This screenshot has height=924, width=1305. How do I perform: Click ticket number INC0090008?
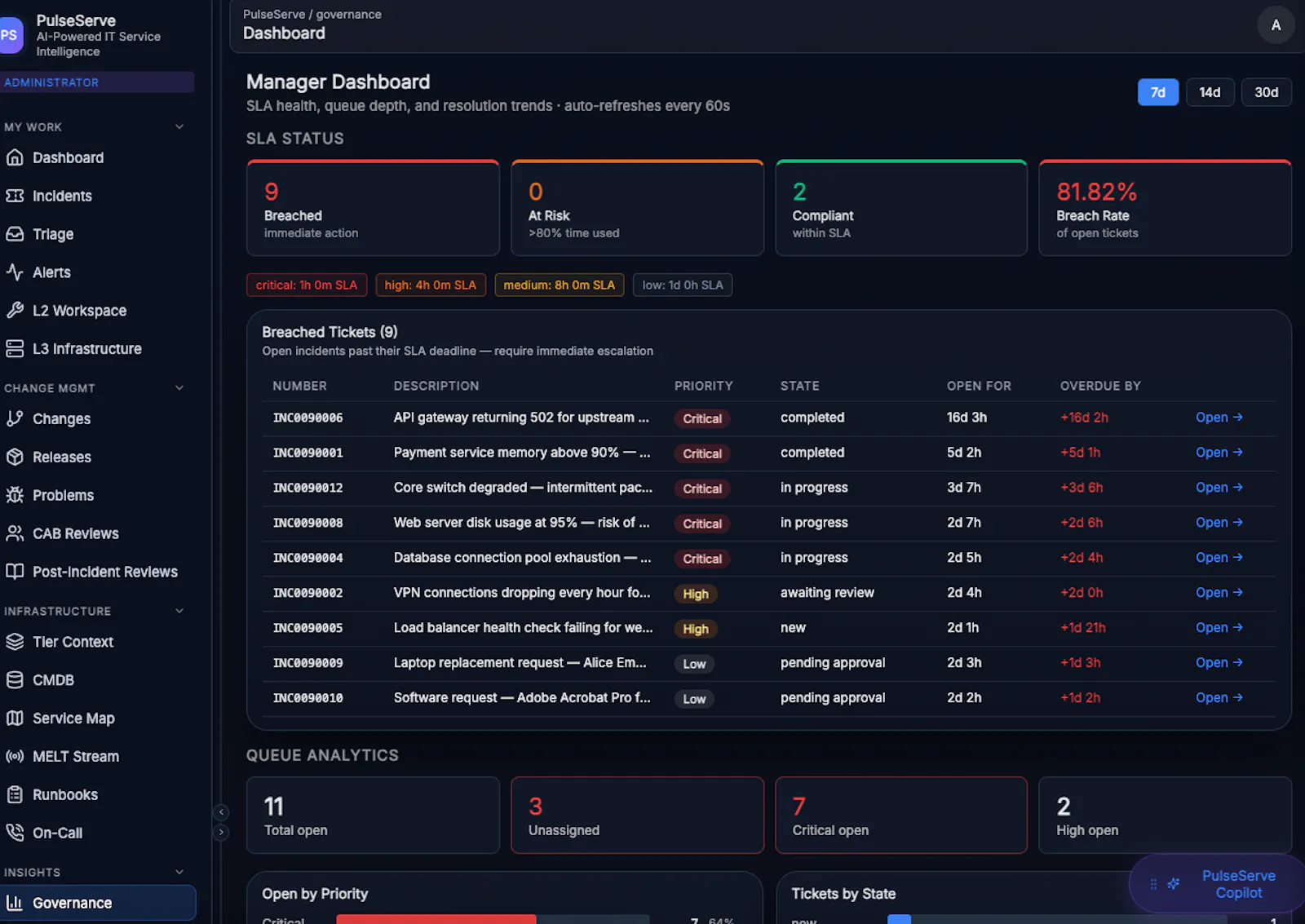[307, 523]
